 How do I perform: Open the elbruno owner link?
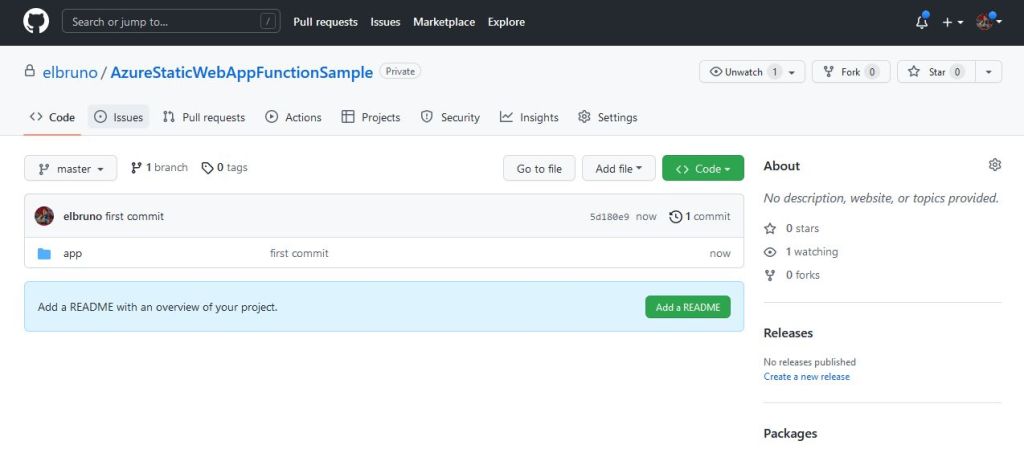coord(69,72)
